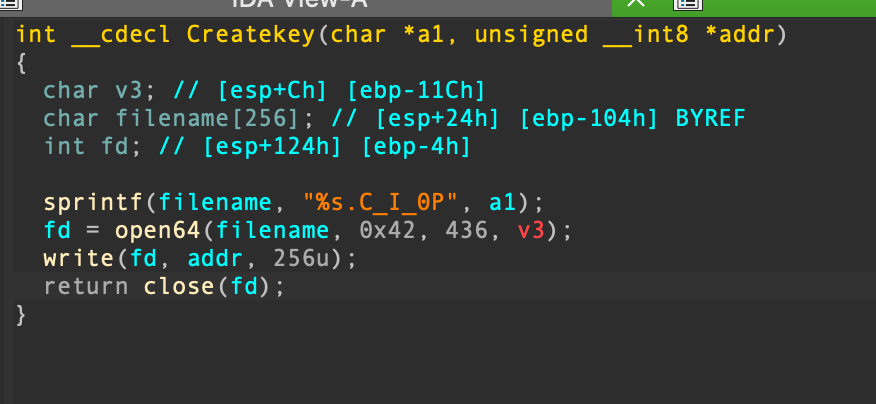
Task: Select the Createkey function name
Action: 250,36
